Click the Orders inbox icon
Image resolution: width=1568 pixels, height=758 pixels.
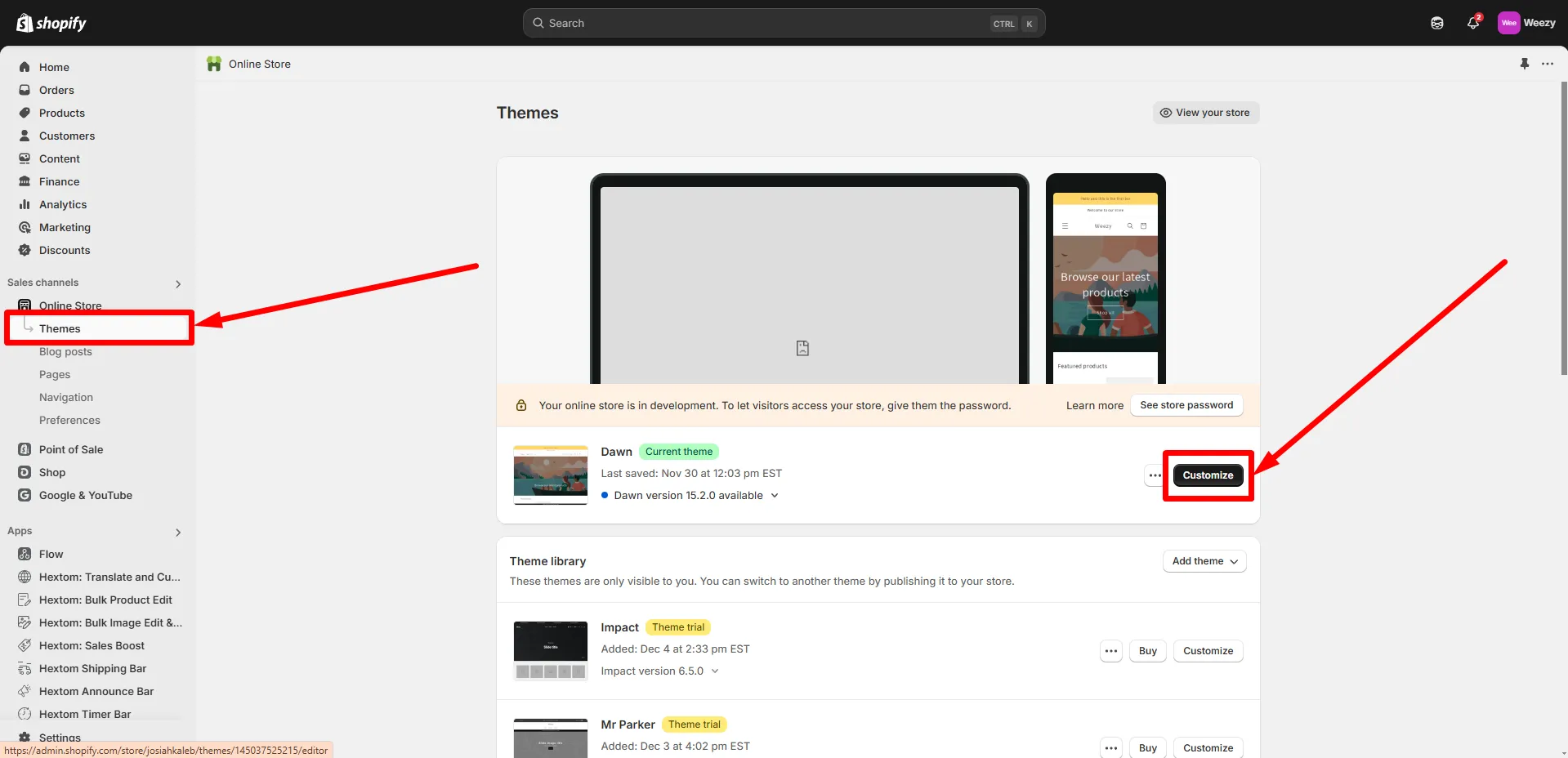click(25, 90)
